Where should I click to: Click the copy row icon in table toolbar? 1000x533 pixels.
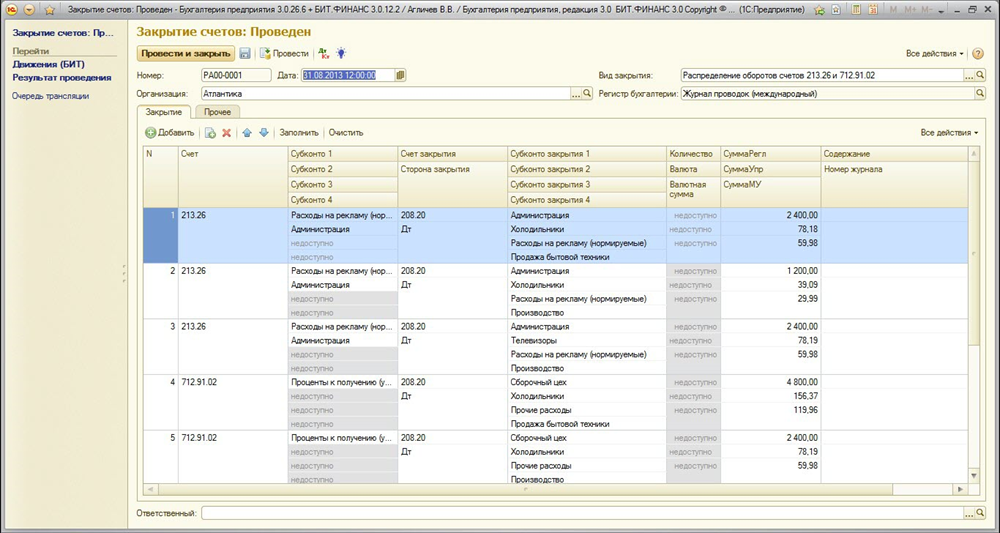coord(210,132)
